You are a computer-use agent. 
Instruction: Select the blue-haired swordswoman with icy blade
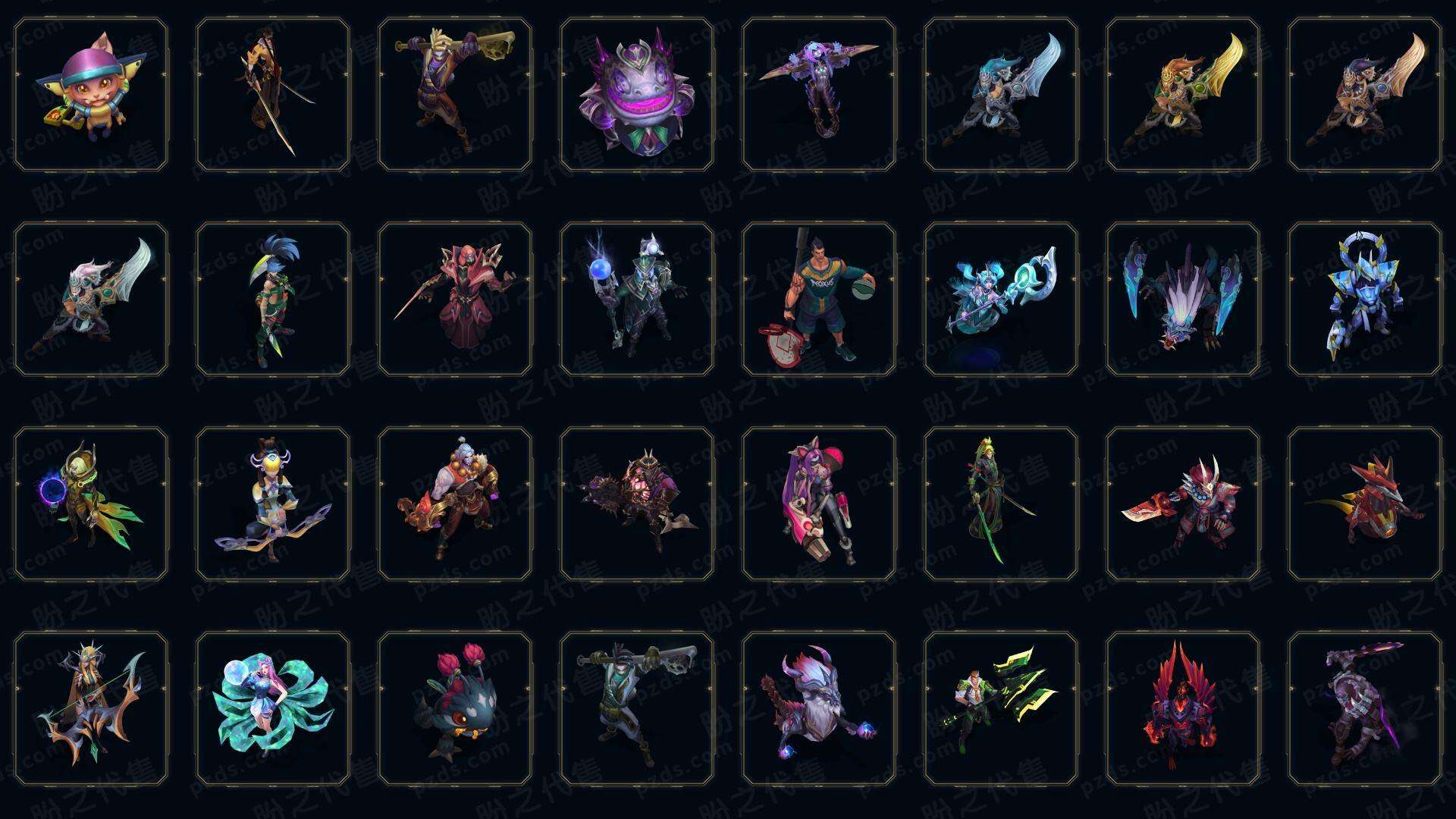coord(1001,94)
